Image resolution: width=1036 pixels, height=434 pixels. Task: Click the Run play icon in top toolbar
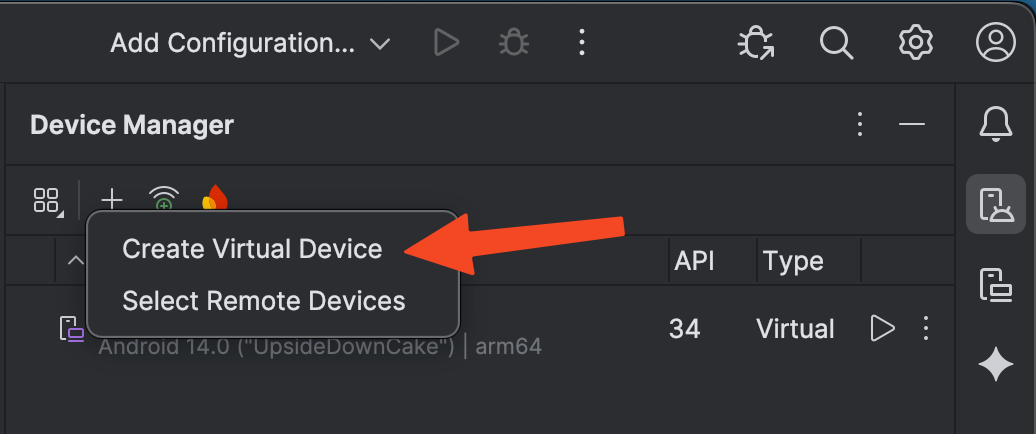point(446,42)
